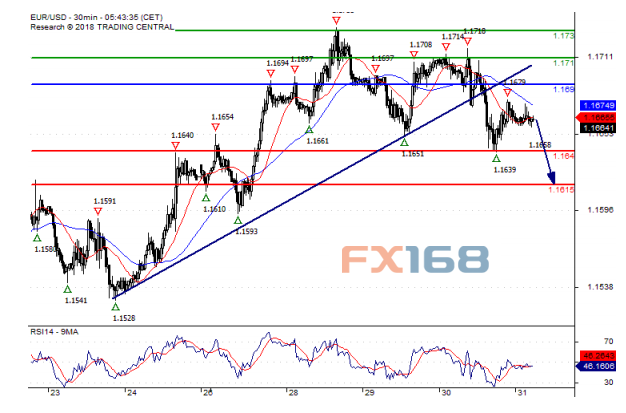Select the green swing-low marker above 1.1541
Image resolution: width=626 pixels, height=413 pixels.
[67, 289]
